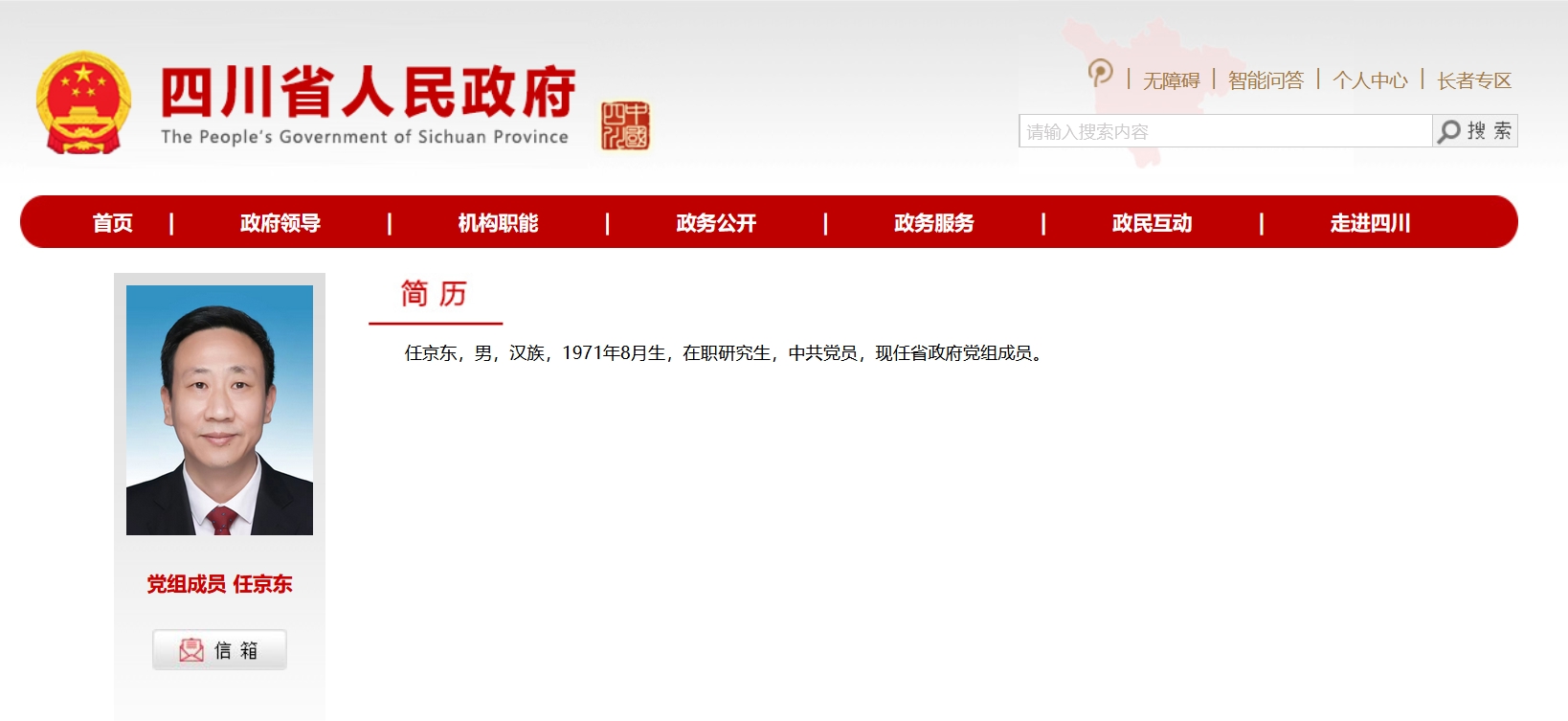Select the 简历 resume tab heading
Viewport: 1568px width, 721px height.
(434, 294)
